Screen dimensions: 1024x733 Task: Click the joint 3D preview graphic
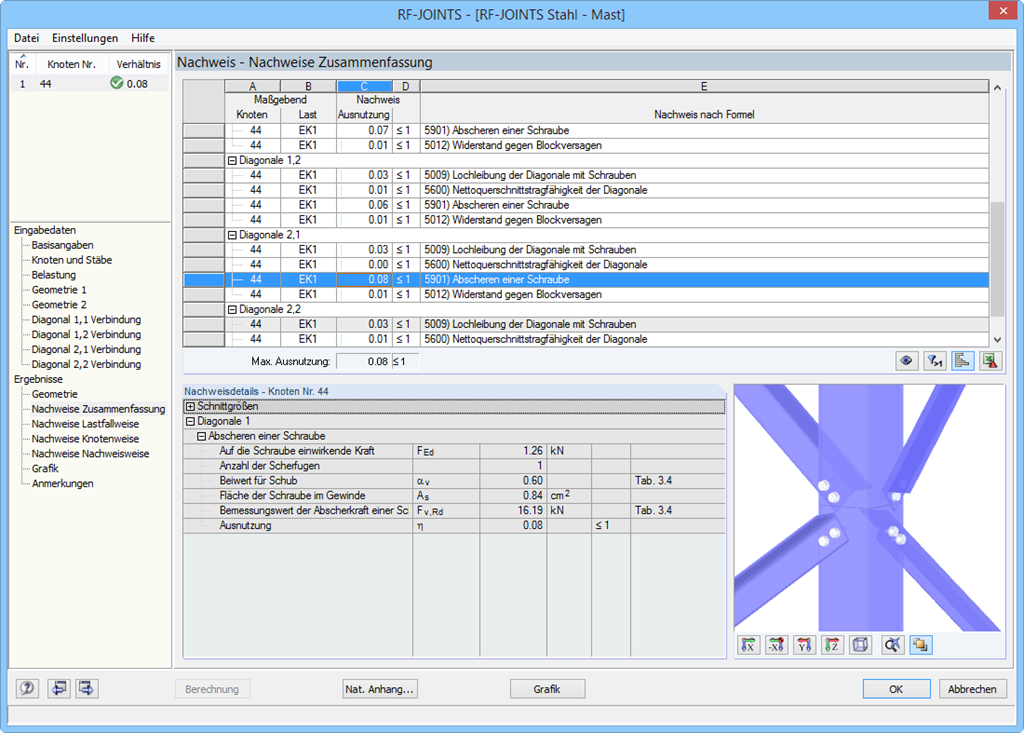coord(869,508)
